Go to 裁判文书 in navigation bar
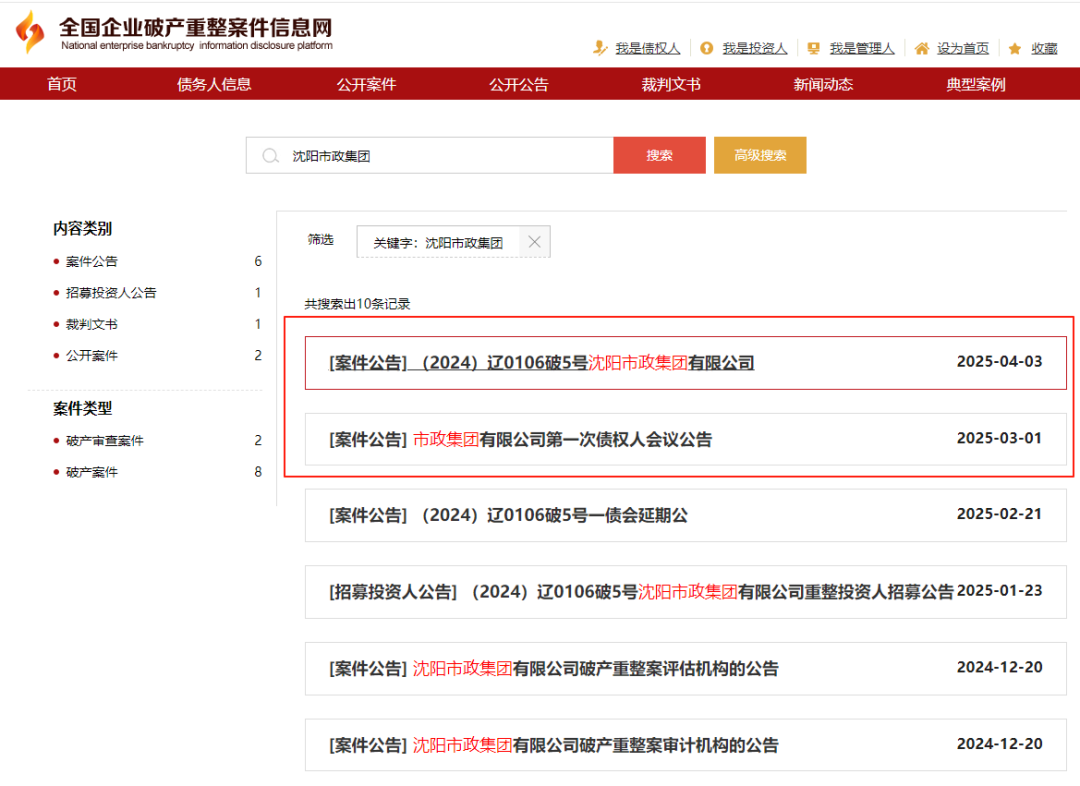 [x=671, y=85]
